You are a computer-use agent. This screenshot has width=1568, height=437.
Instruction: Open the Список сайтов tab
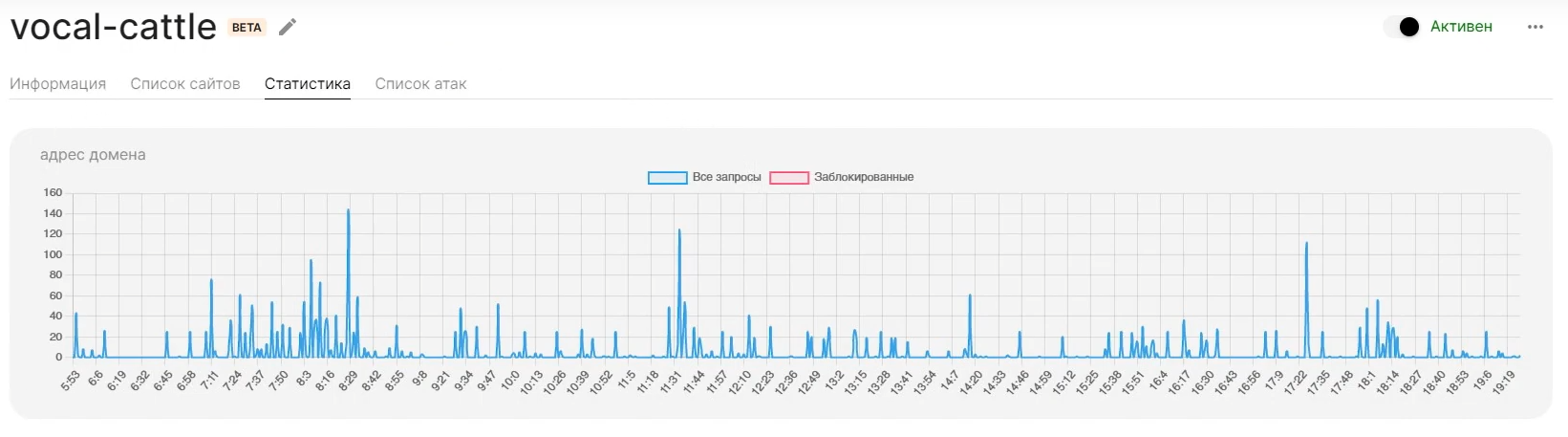pos(185,84)
